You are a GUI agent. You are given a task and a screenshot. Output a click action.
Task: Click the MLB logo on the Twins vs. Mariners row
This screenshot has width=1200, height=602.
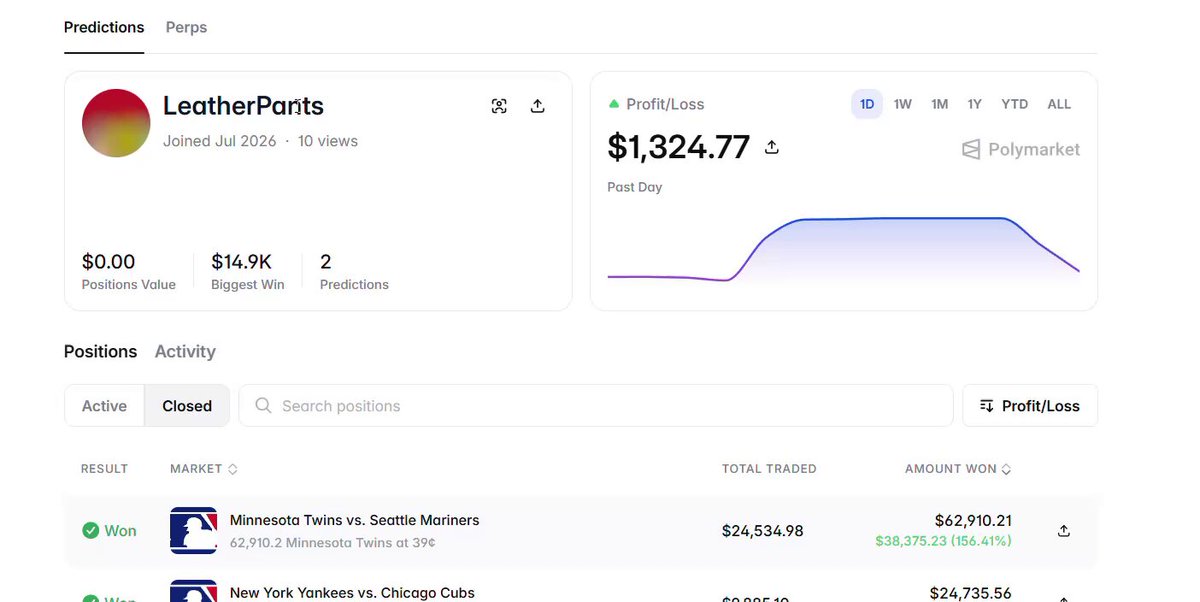click(x=194, y=530)
